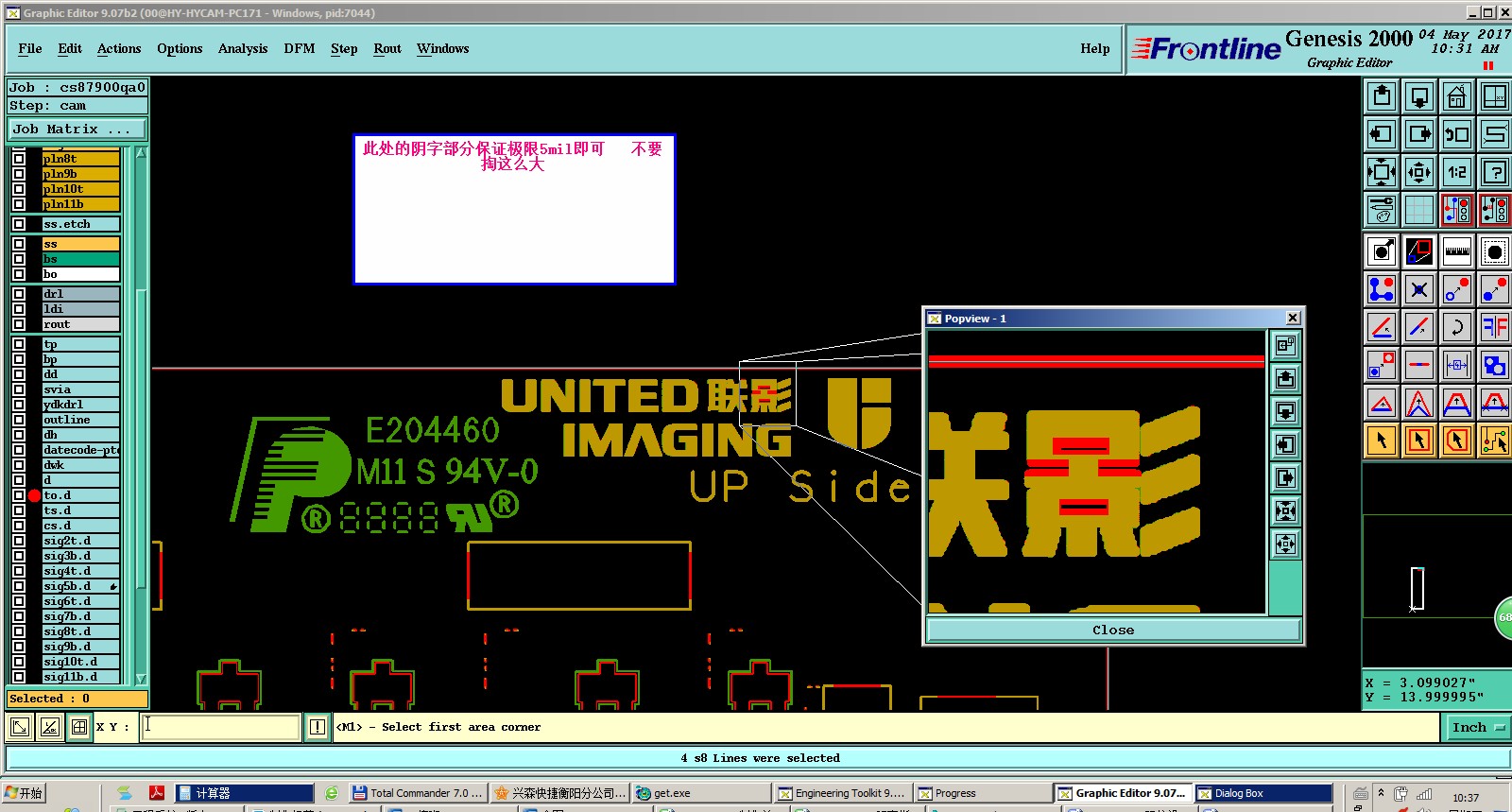
Task: Click the polygon select arrow tool
Action: point(1457,441)
